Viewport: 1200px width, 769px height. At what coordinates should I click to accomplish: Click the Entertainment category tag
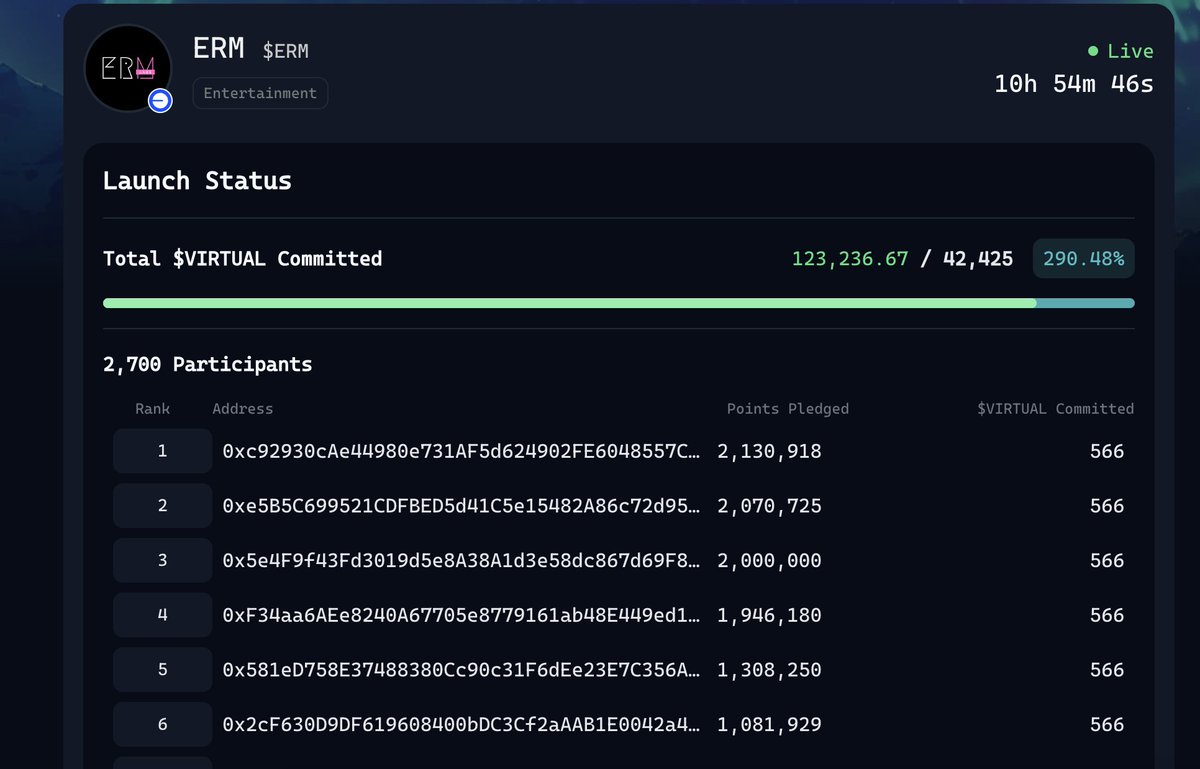point(260,93)
